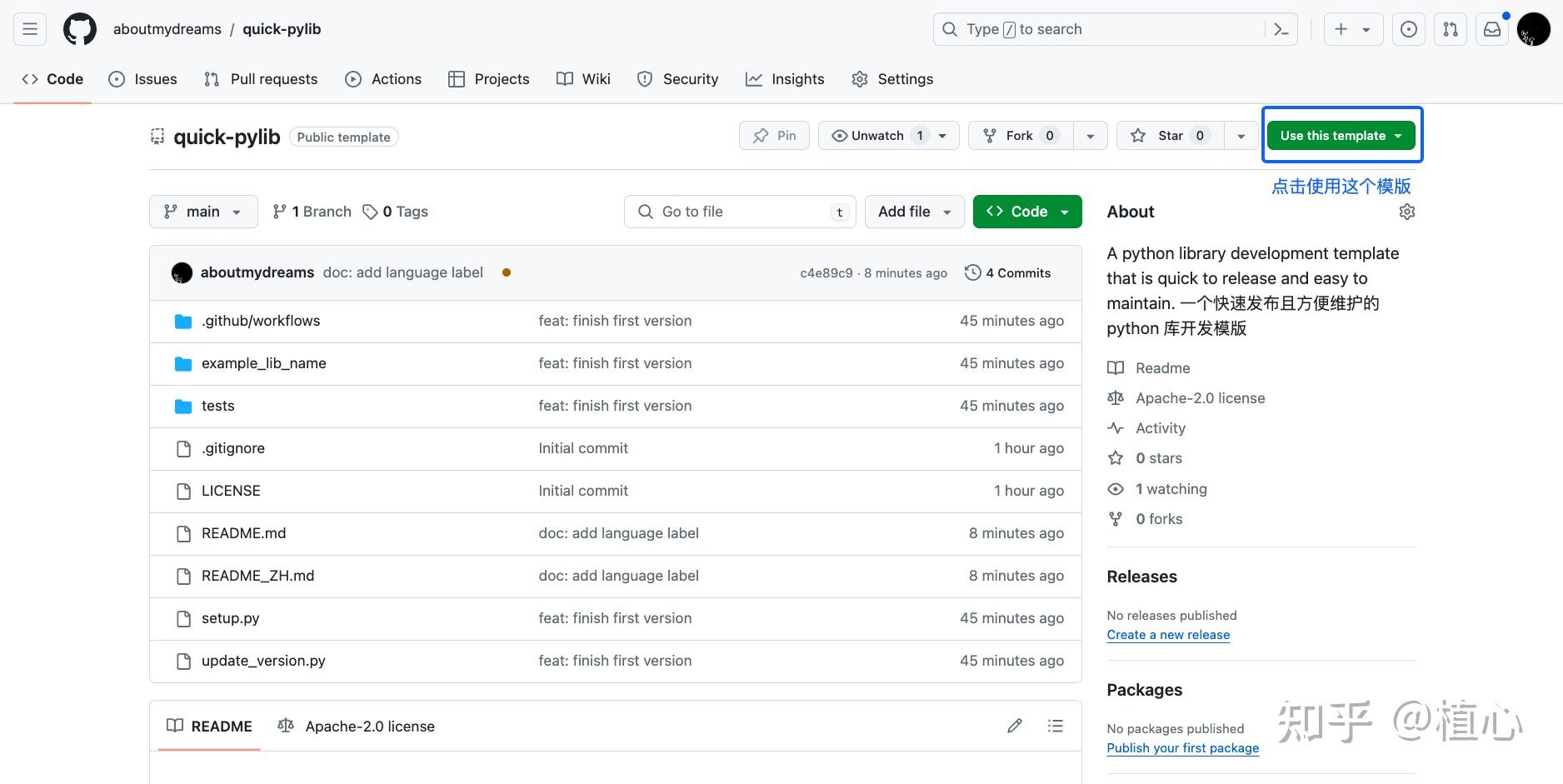Switch to the Insights tab

(785, 79)
